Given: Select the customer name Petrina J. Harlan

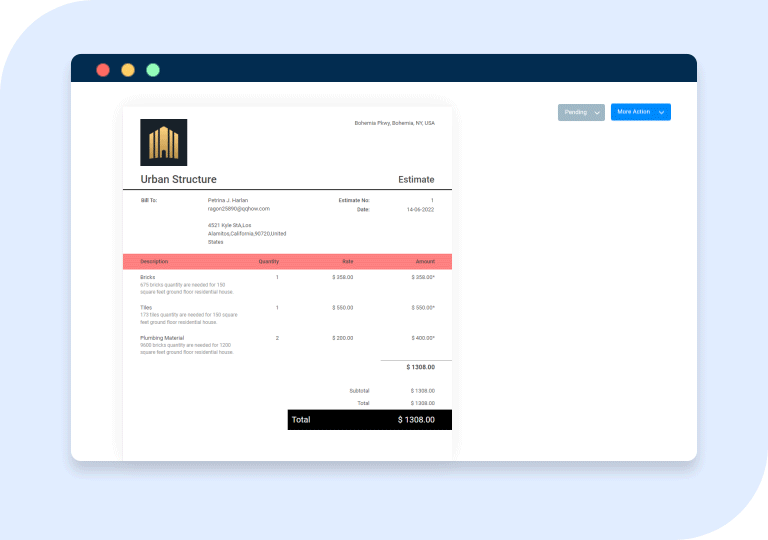Looking at the screenshot, I should point(228,200).
